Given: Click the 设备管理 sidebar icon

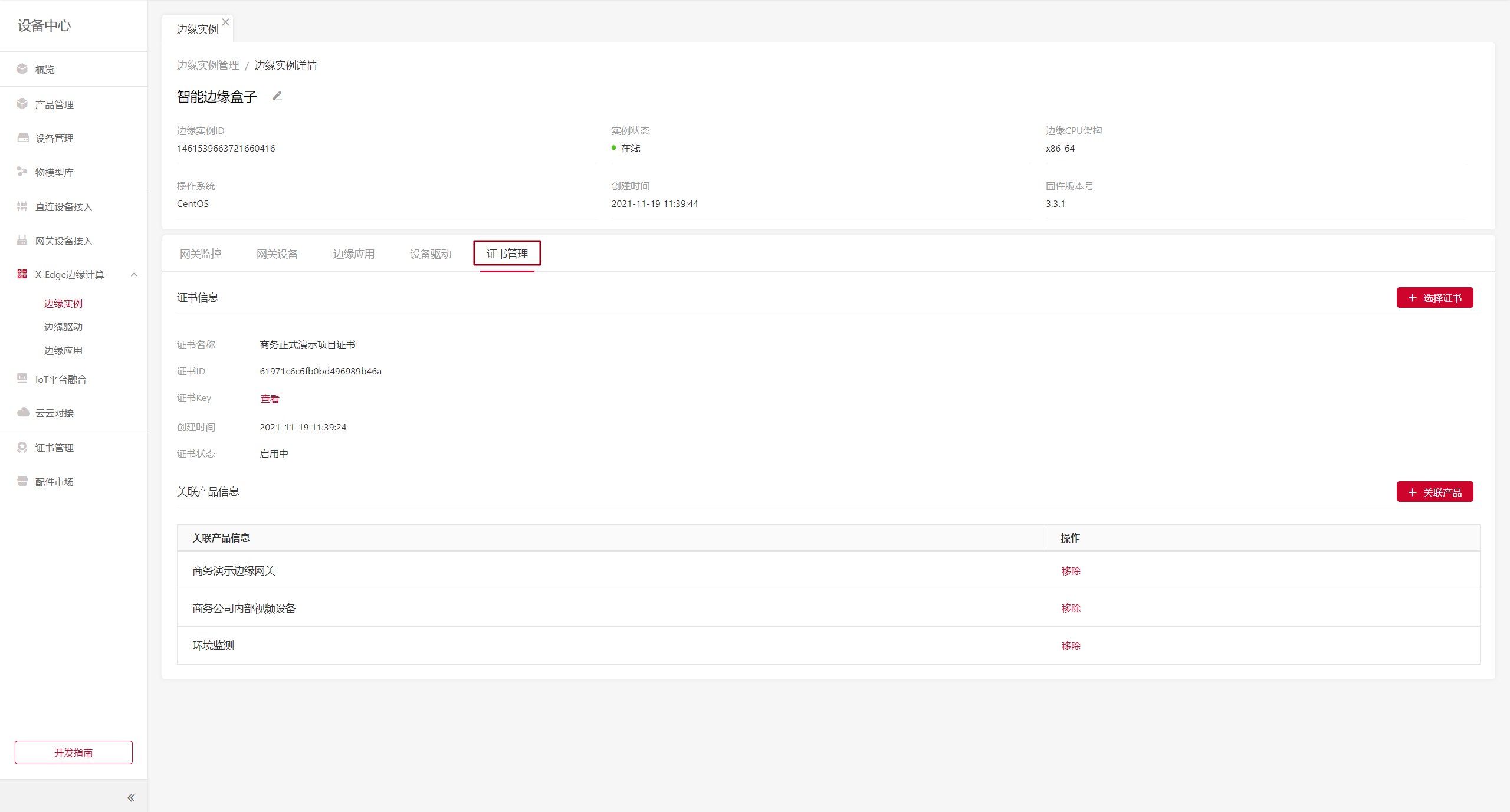Looking at the screenshot, I should point(23,138).
